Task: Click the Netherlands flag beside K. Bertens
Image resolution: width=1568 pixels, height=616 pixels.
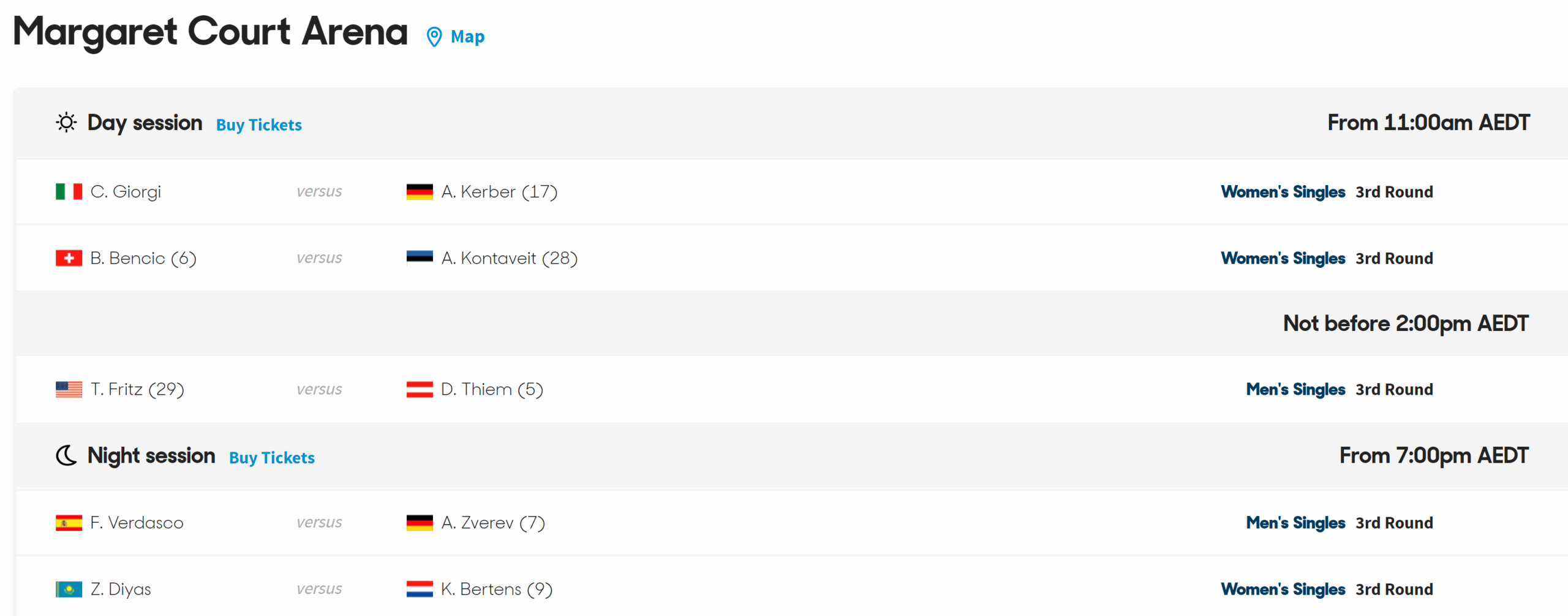Action: click(x=420, y=589)
